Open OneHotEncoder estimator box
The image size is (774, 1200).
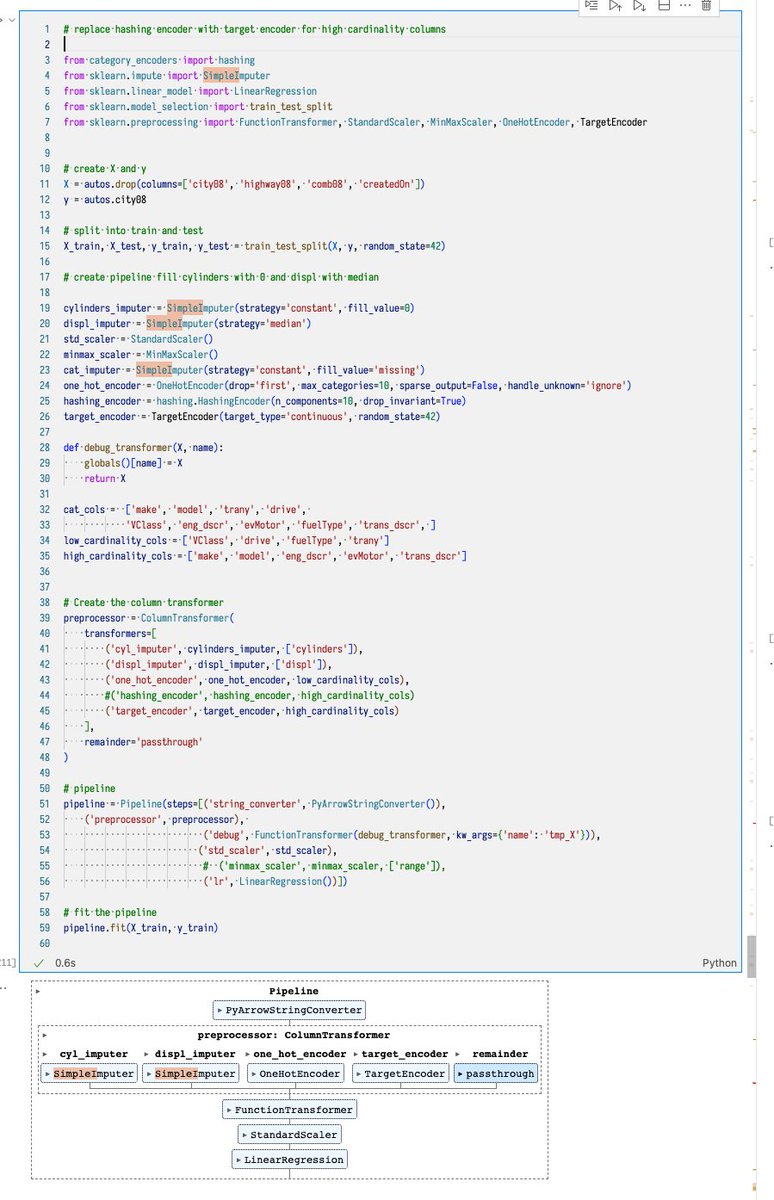click(x=295, y=1073)
